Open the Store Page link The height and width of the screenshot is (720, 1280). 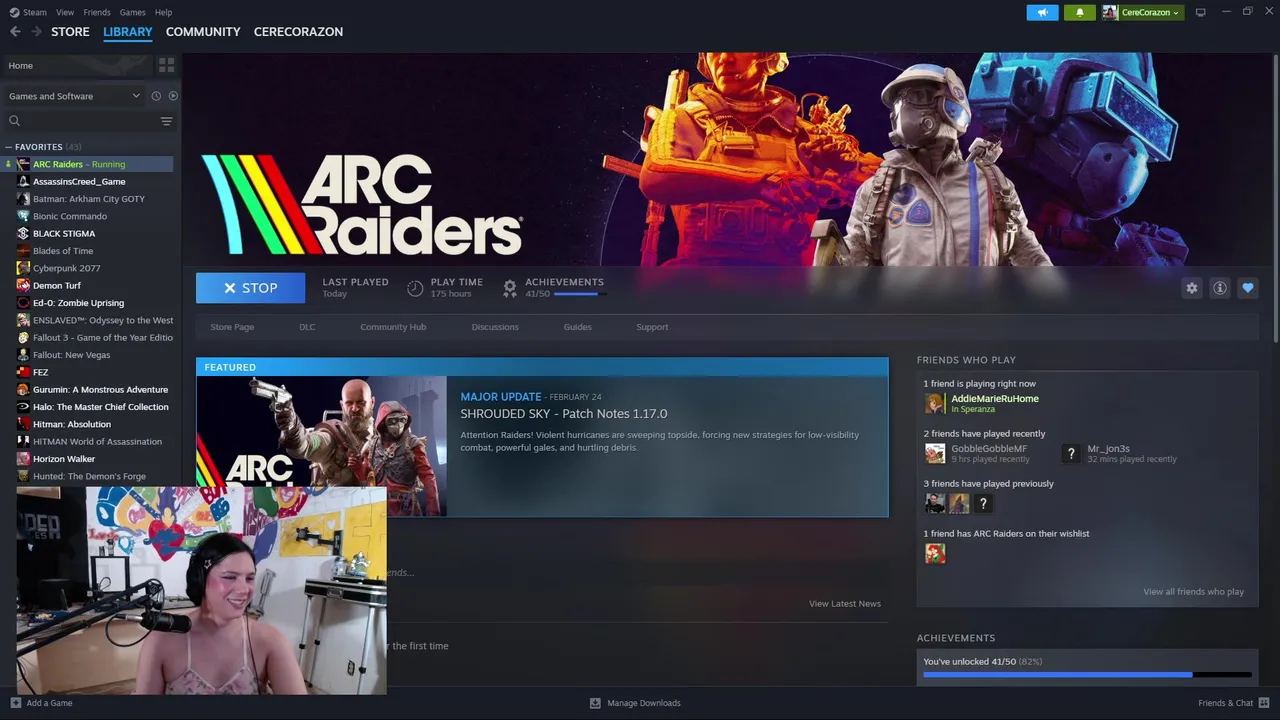pyautogui.click(x=232, y=327)
